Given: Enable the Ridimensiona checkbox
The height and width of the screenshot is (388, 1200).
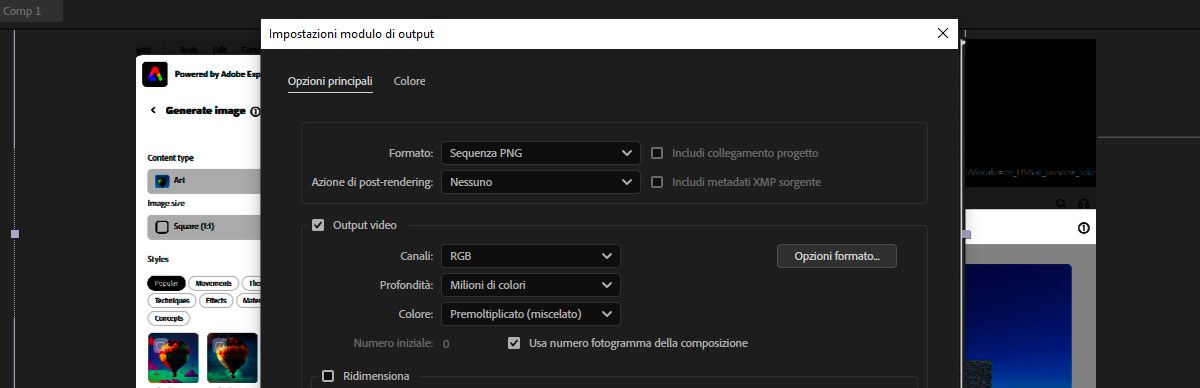Looking at the screenshot, I should click(328, 376).
